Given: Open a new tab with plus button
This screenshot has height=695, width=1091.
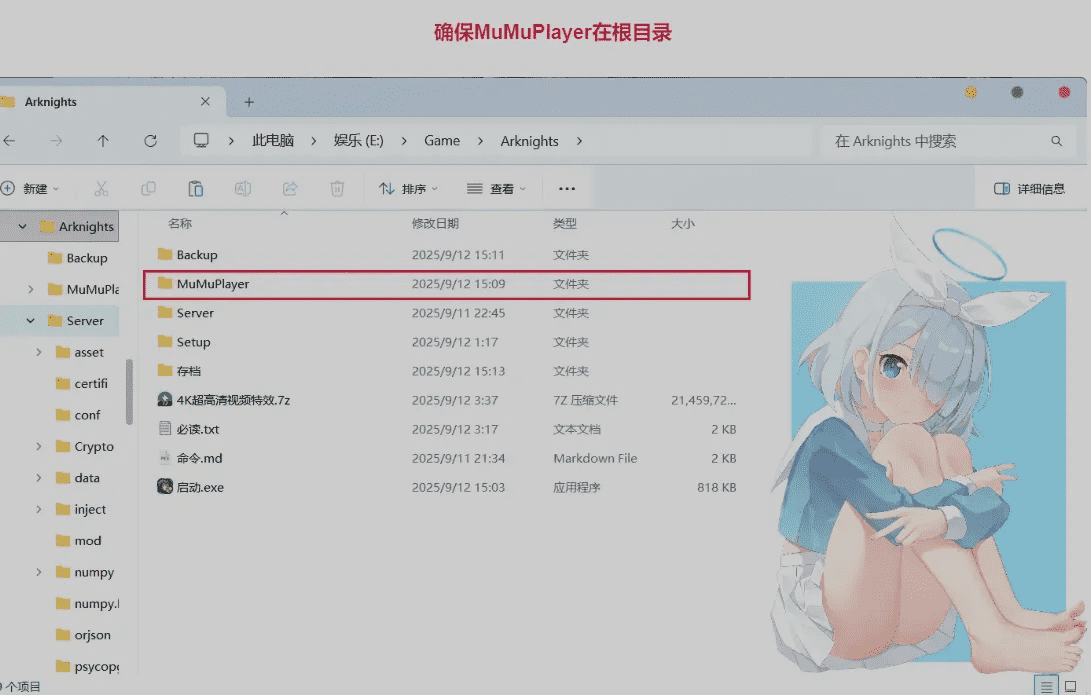Looking at the screenshot, I should pos(249,102).
